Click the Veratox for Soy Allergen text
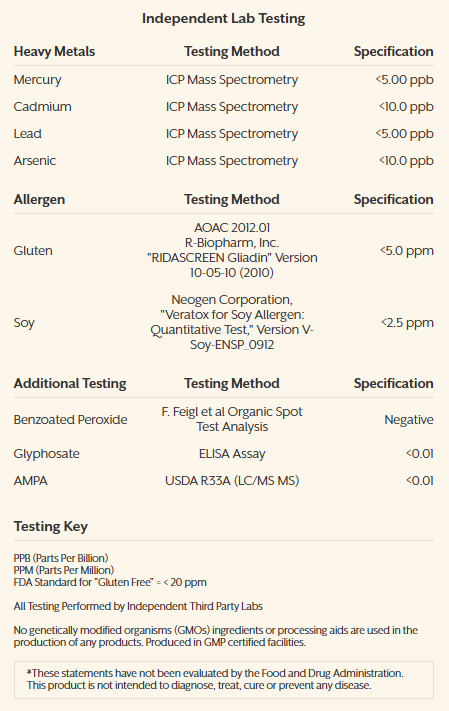 coord(232,315)
